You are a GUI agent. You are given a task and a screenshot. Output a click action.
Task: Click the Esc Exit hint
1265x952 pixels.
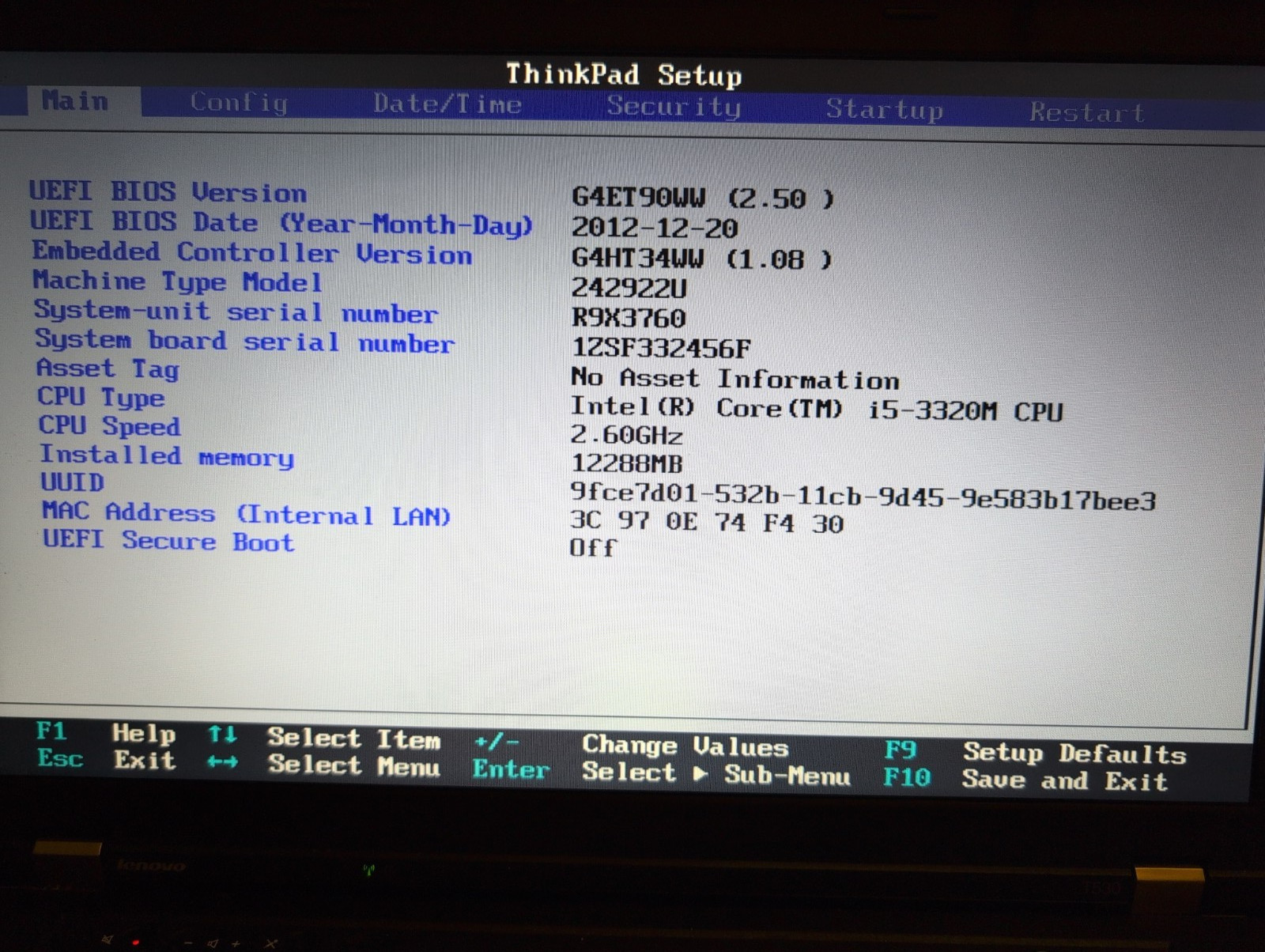[x=106, y=759]
